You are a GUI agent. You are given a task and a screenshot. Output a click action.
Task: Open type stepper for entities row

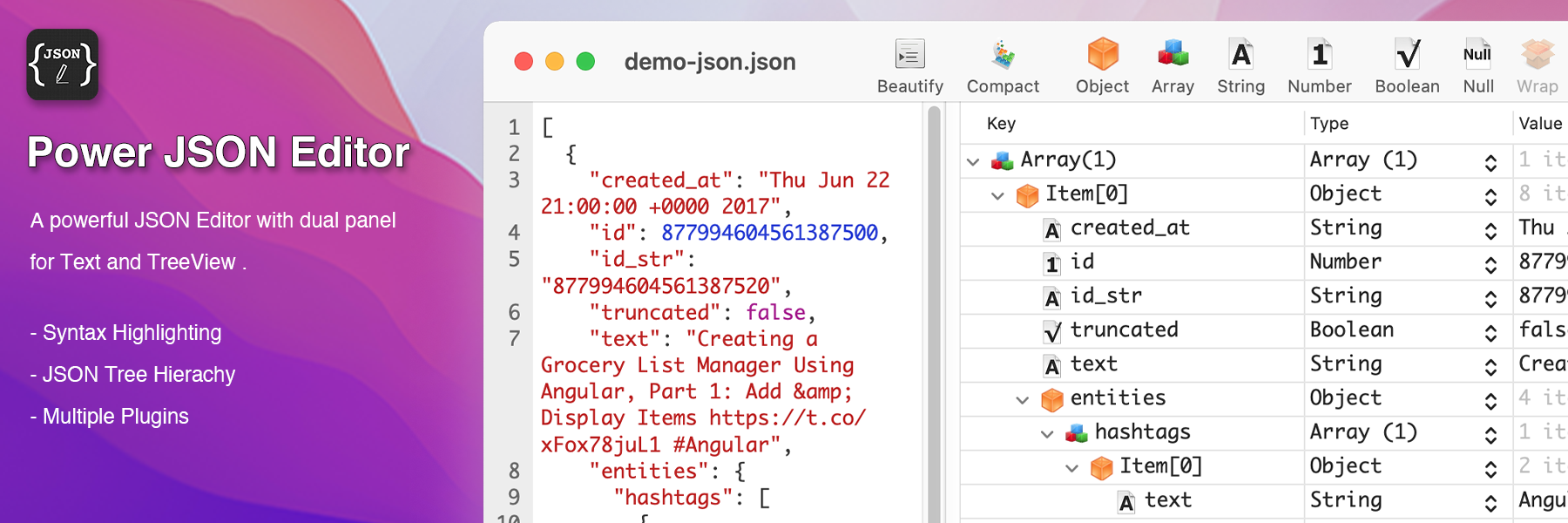coord(1490,400)
